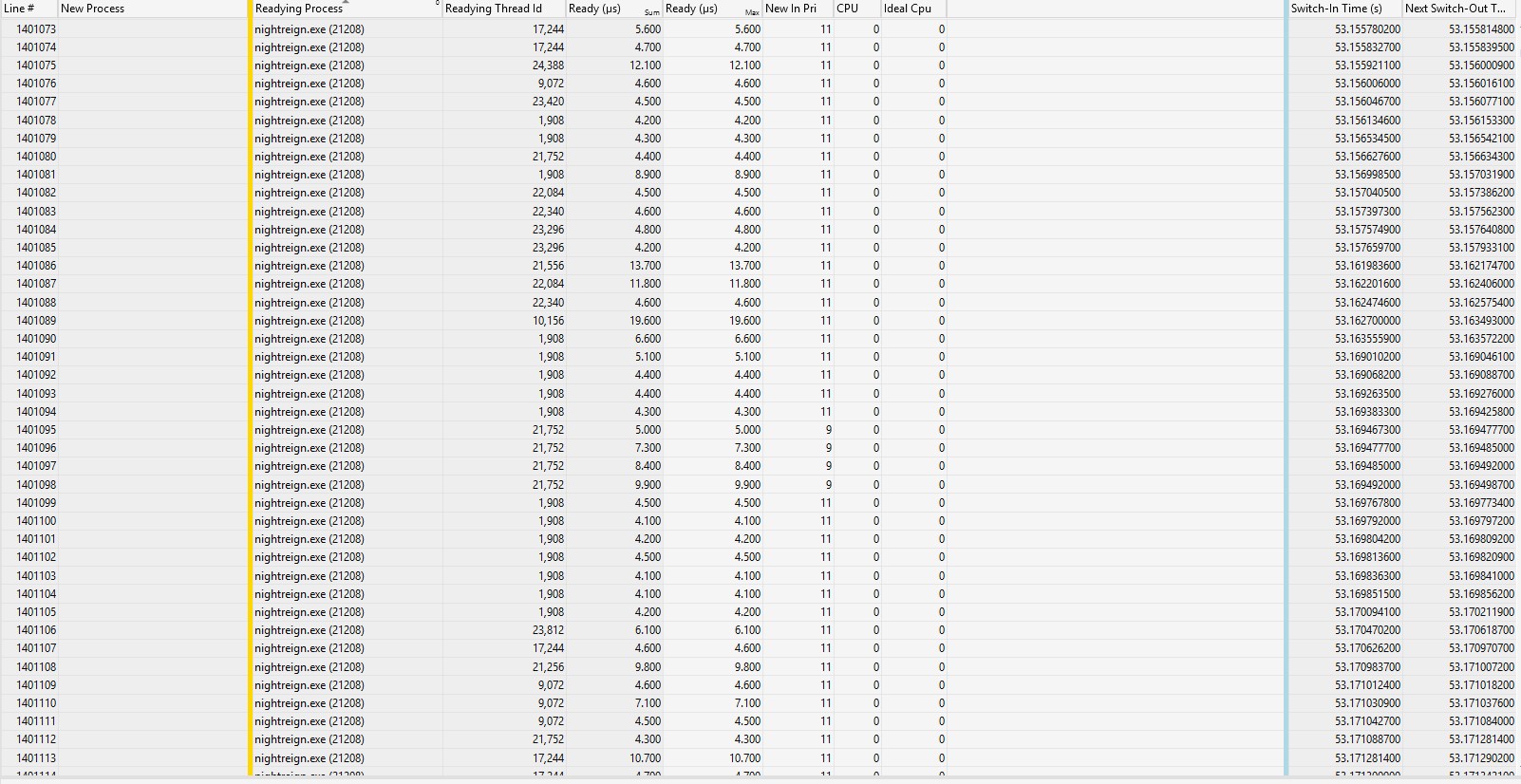This screenshot has height=784, width=1521.
Task: Select CPU value 0 in line 1401078
Action: pyautogui.click(x=876, y=121)
